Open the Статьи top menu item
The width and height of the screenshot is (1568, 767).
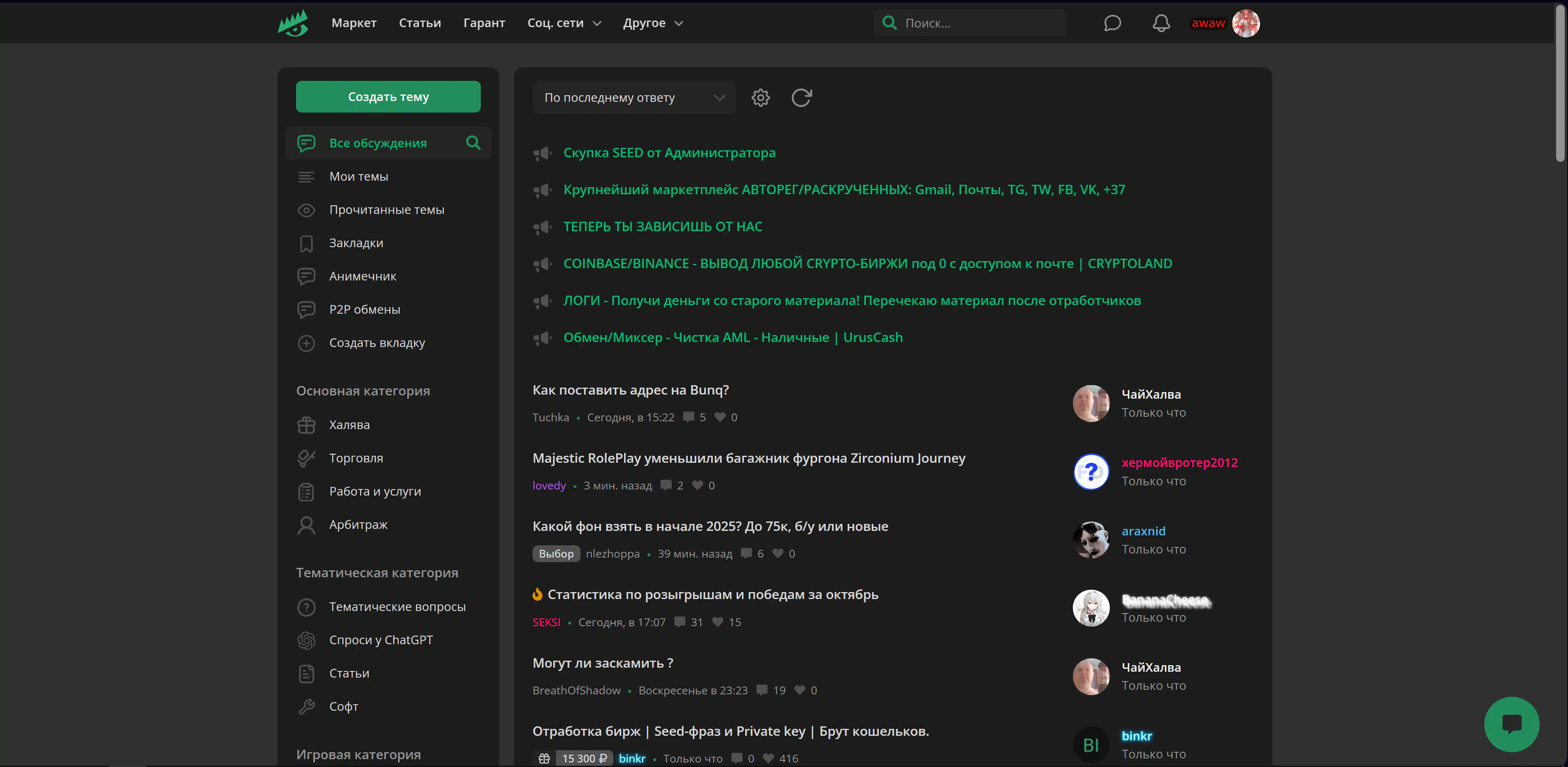click(419, 23)
